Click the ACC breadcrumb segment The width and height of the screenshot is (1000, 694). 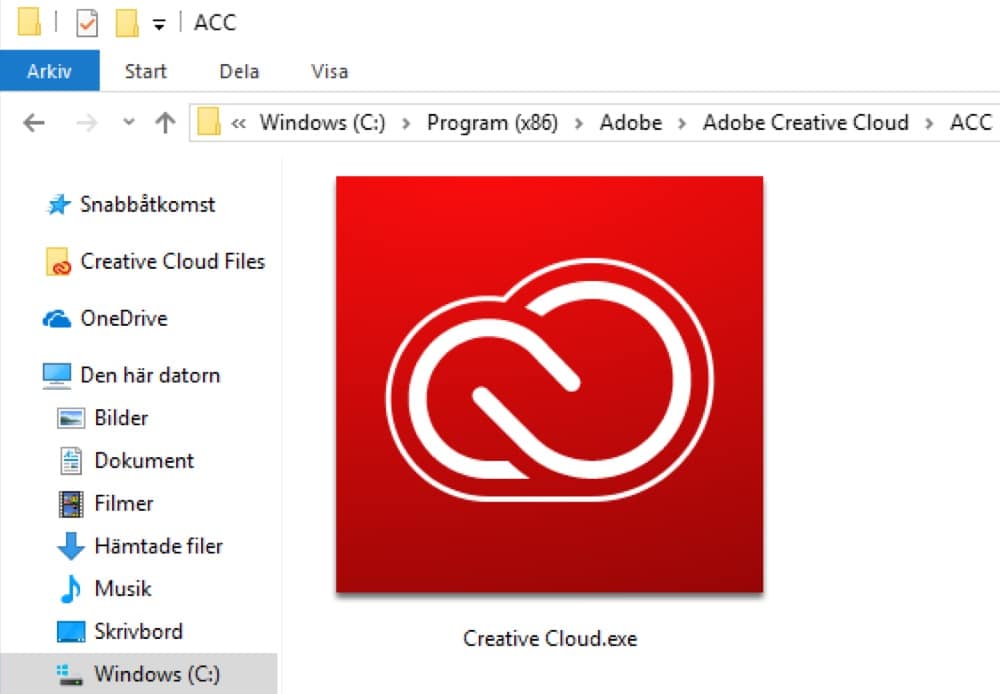pyautogui.click(x=971, y=122)
